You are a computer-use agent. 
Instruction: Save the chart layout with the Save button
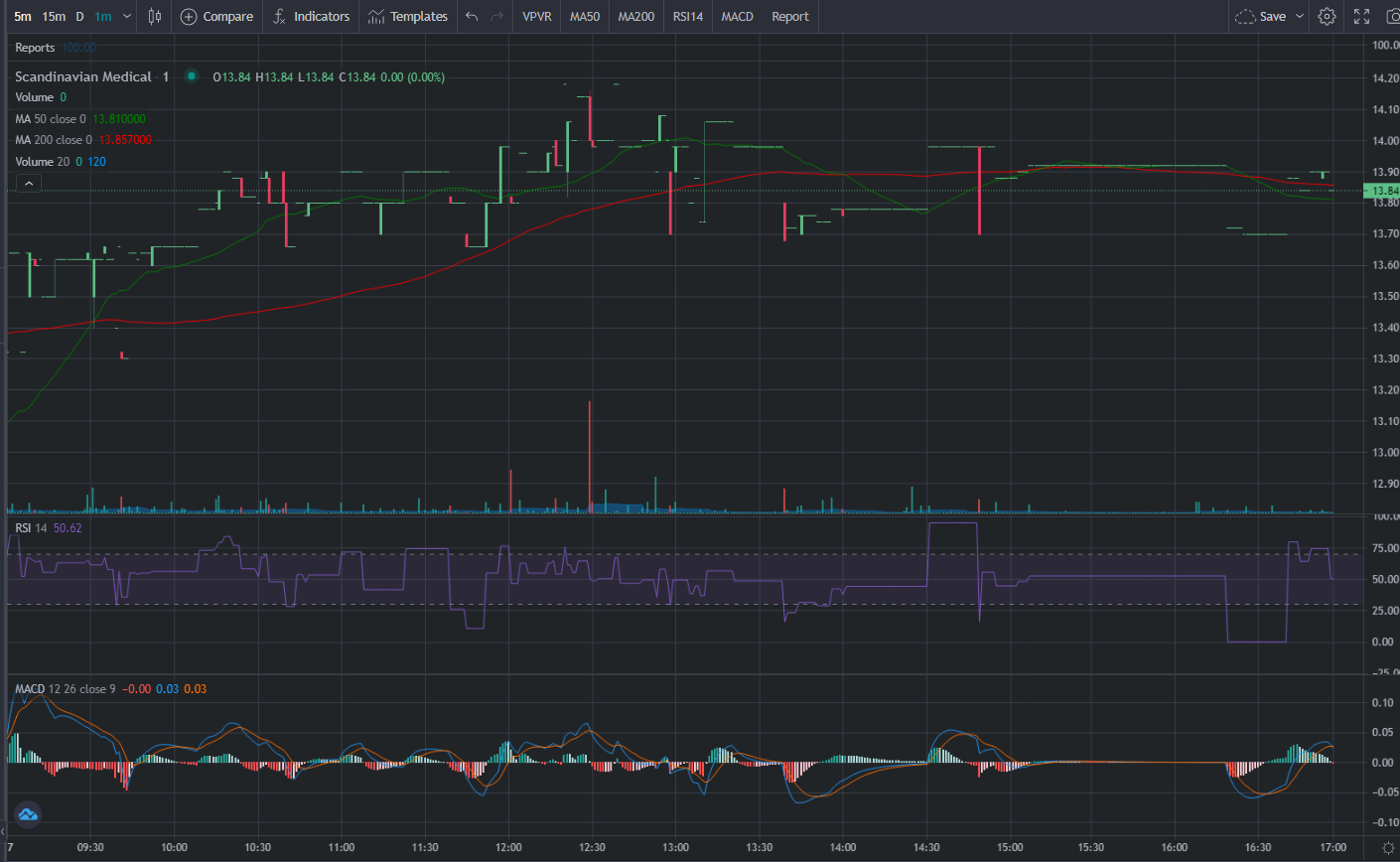click(1261, 16)
